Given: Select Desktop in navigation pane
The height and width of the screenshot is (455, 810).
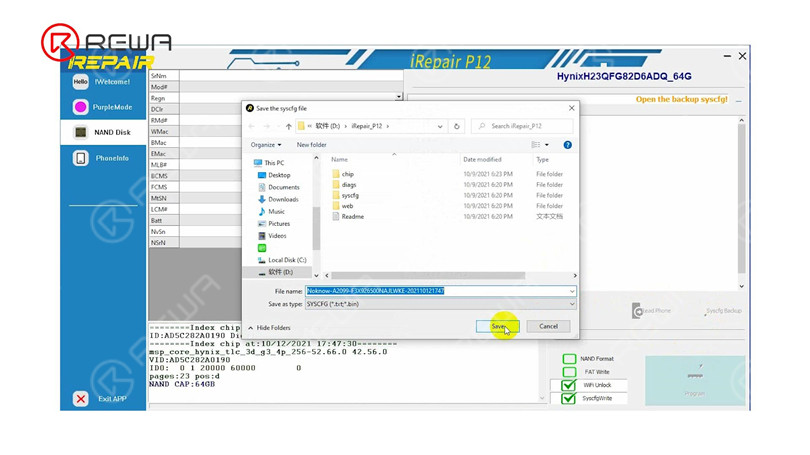Looking at the screenshot, I should pos(274,175).
